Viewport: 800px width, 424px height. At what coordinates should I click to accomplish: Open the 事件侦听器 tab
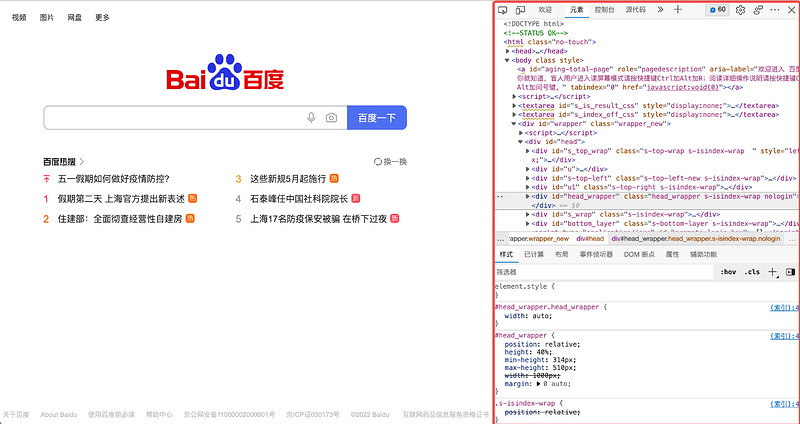coord(596,254)
